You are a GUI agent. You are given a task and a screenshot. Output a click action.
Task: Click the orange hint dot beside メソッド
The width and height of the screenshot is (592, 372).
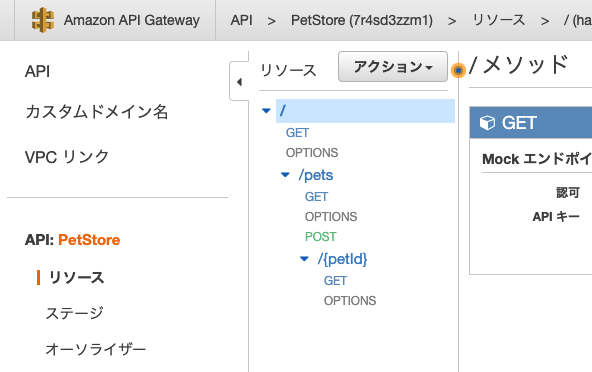click(458, 70)
